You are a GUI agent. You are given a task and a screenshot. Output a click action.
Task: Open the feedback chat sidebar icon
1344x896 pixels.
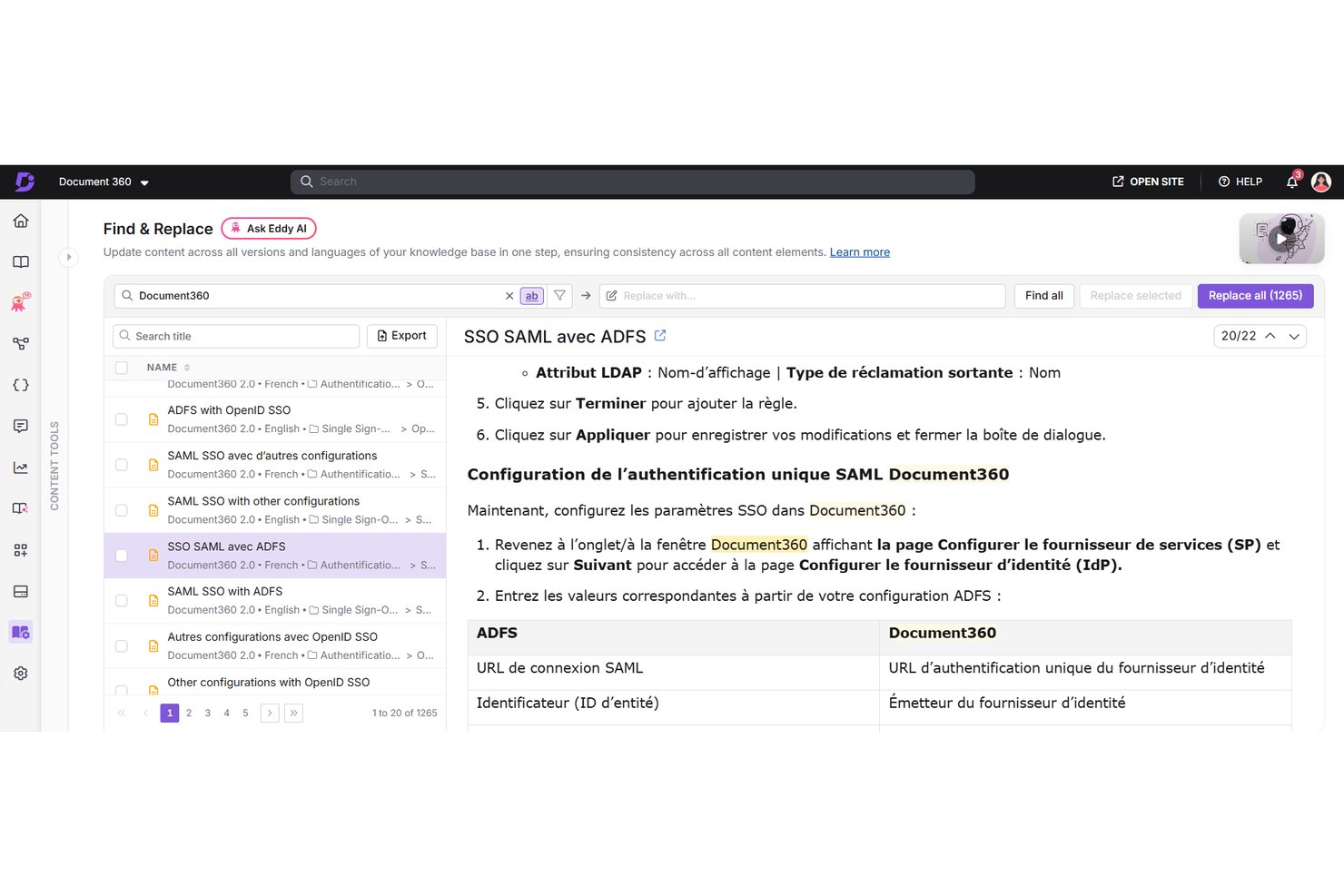tap(21, 426)
